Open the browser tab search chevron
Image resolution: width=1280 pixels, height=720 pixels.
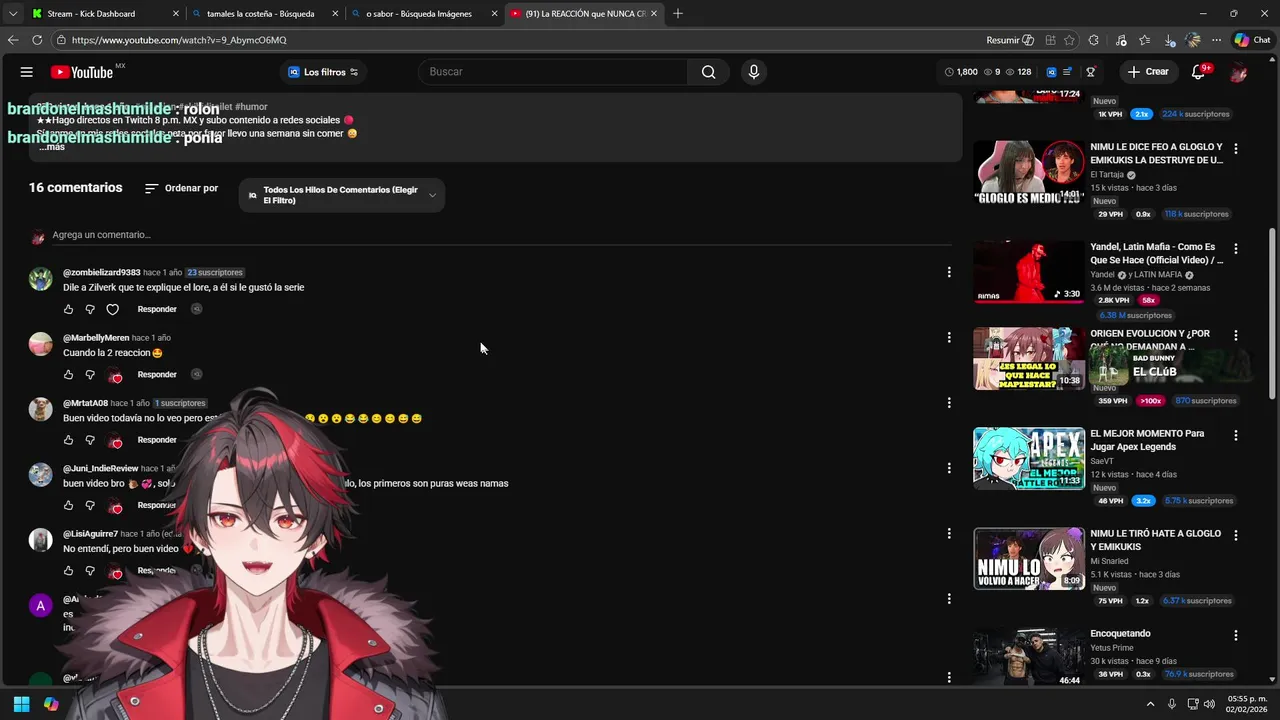point(13,14)
